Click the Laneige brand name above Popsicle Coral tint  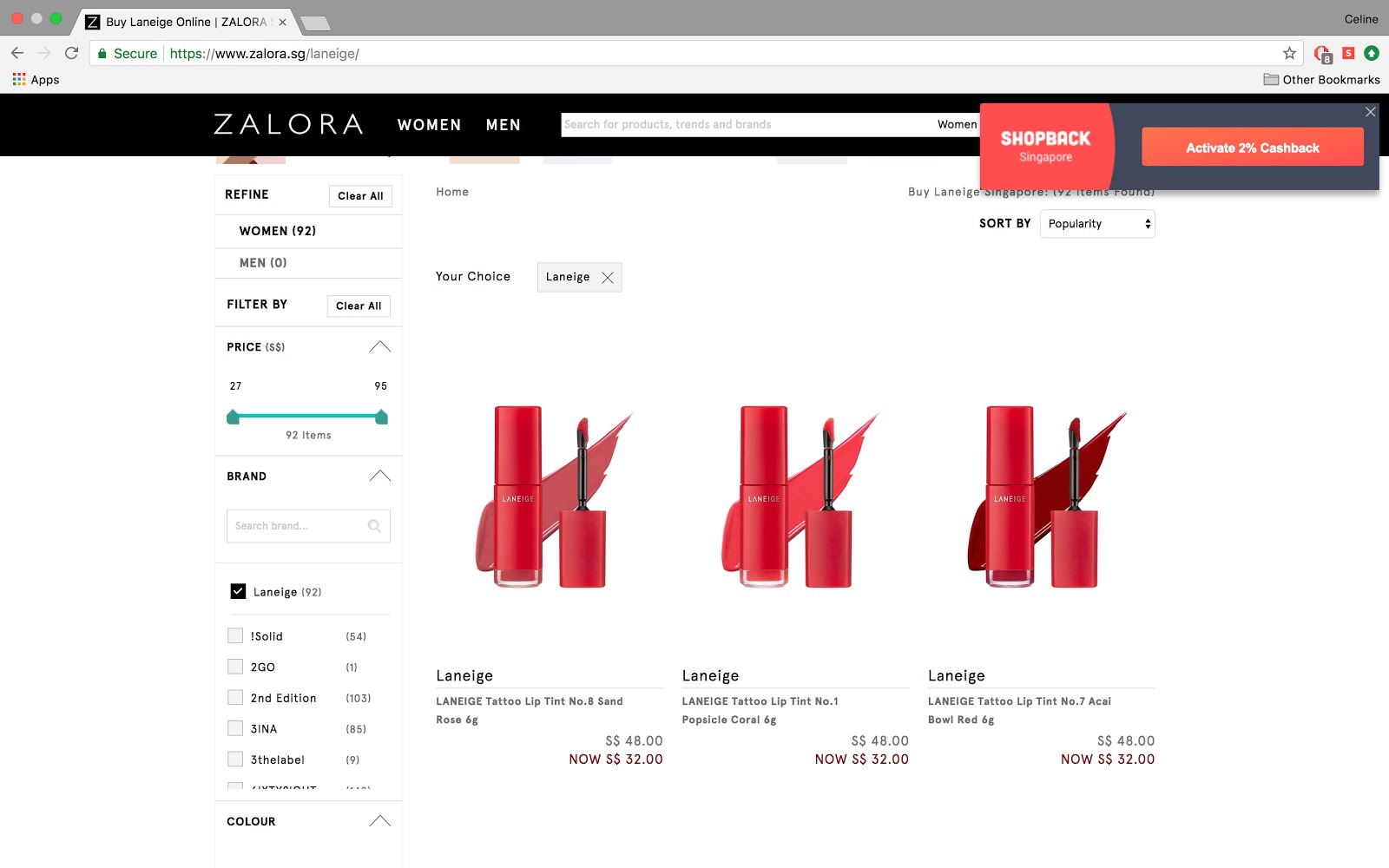click(711, 675)
